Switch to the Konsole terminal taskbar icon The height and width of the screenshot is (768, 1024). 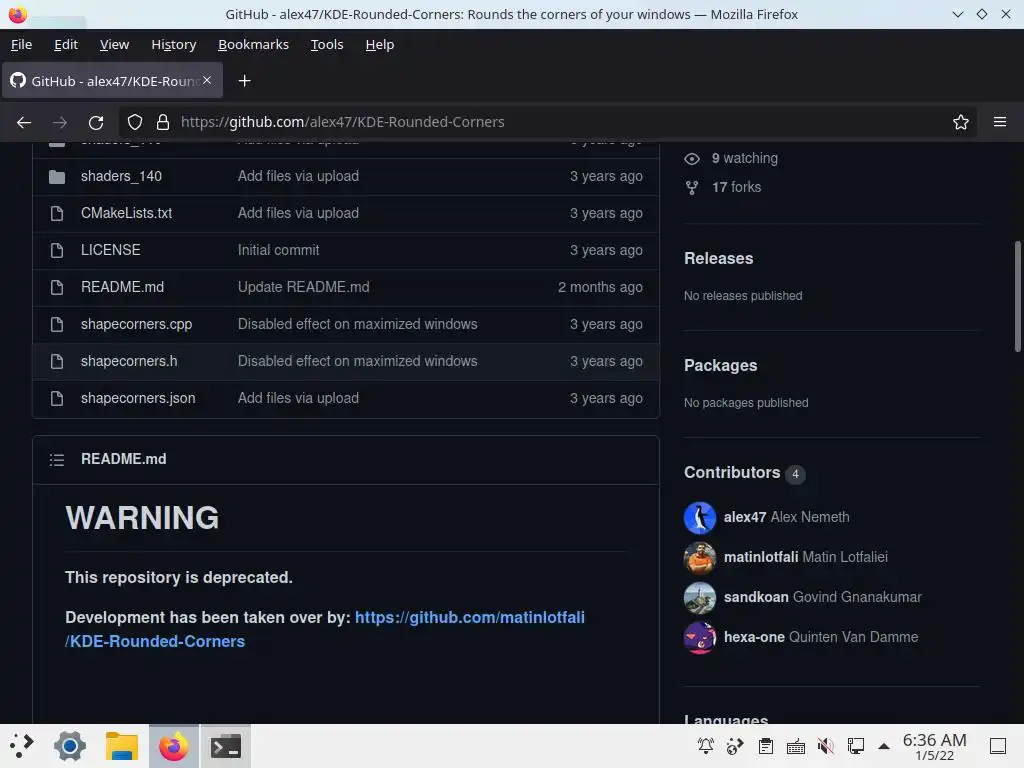225,746
